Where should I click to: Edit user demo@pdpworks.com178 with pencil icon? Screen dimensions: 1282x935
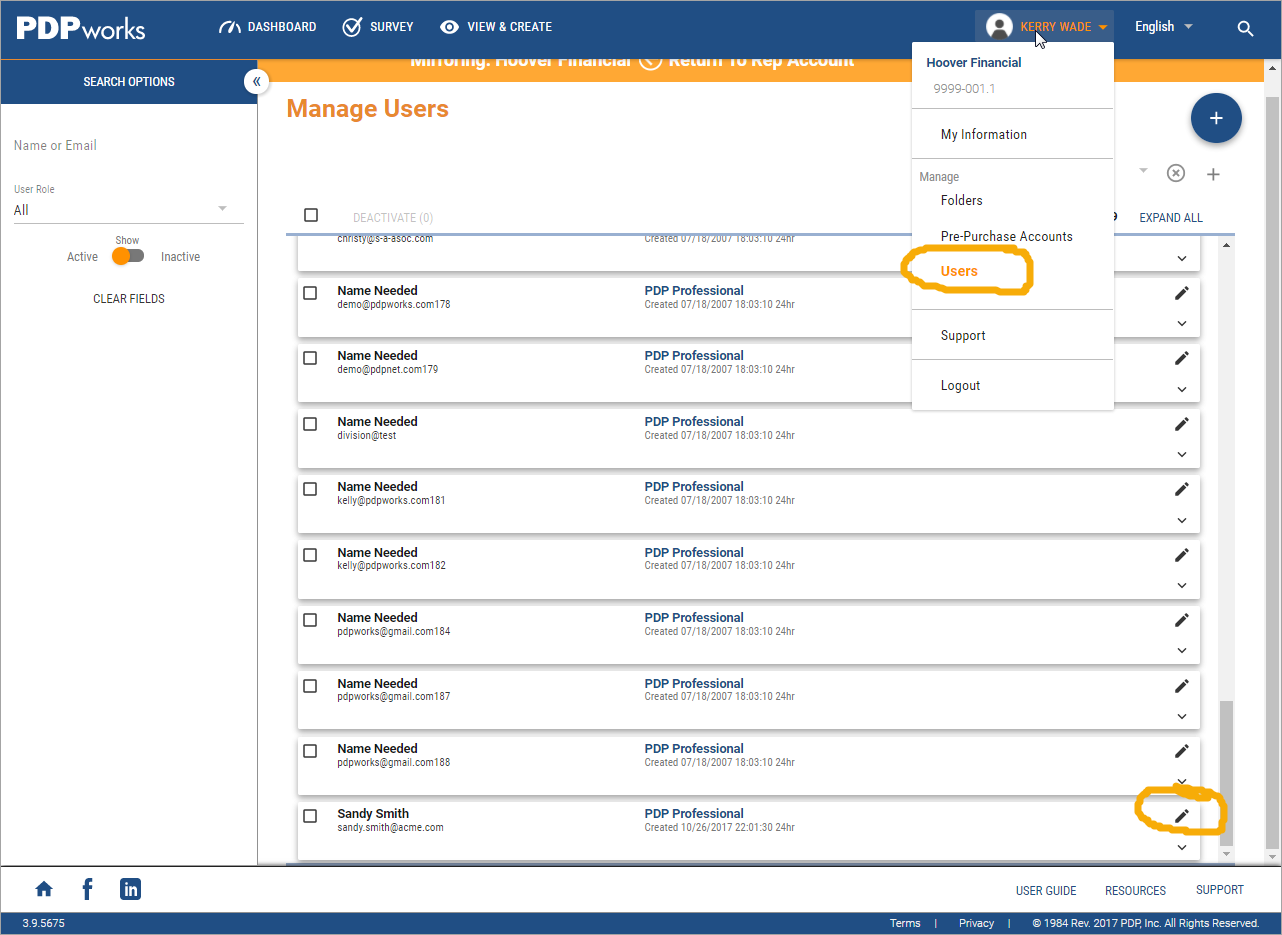click(1182, 292)
